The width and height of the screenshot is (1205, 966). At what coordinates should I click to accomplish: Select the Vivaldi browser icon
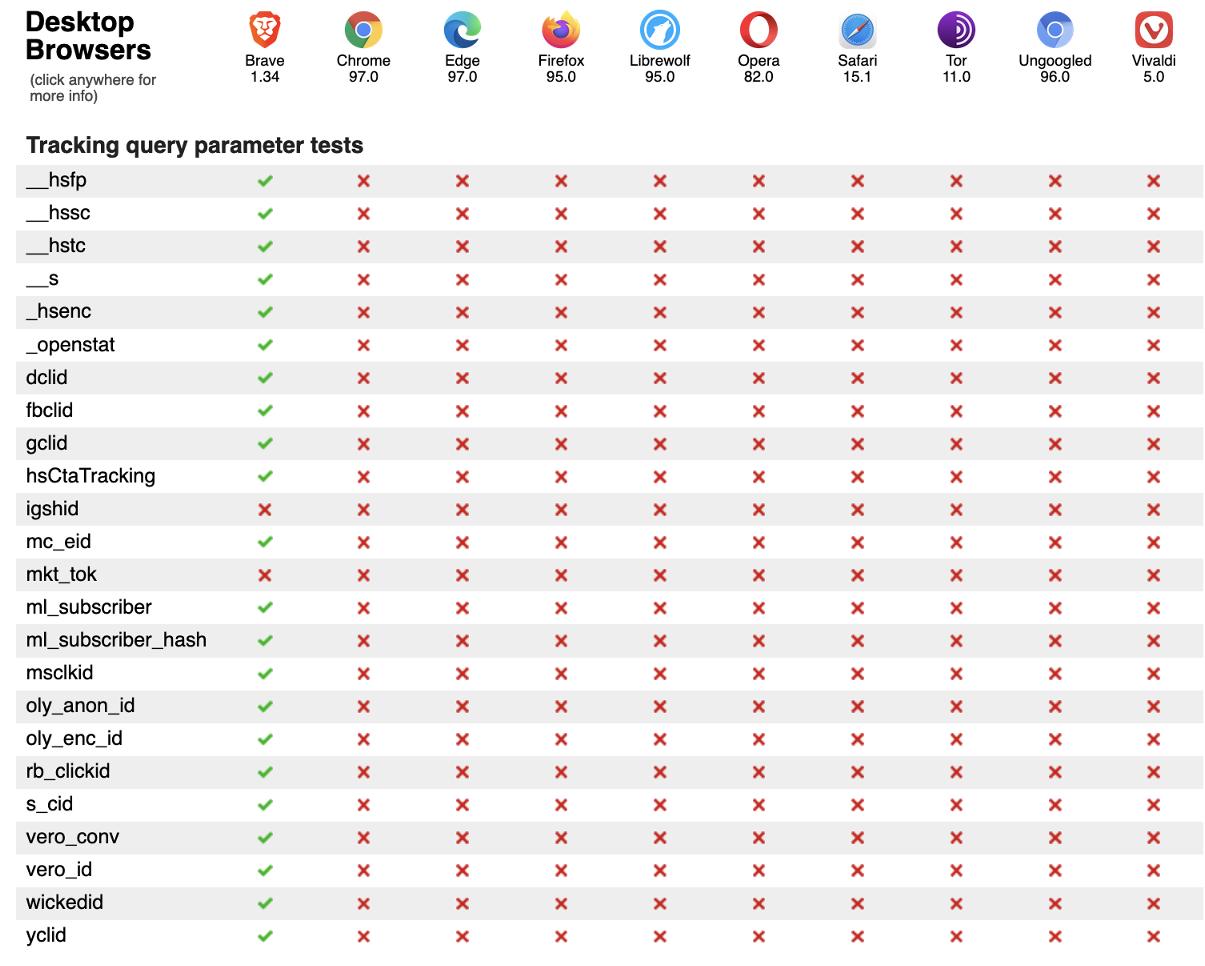1153,30
